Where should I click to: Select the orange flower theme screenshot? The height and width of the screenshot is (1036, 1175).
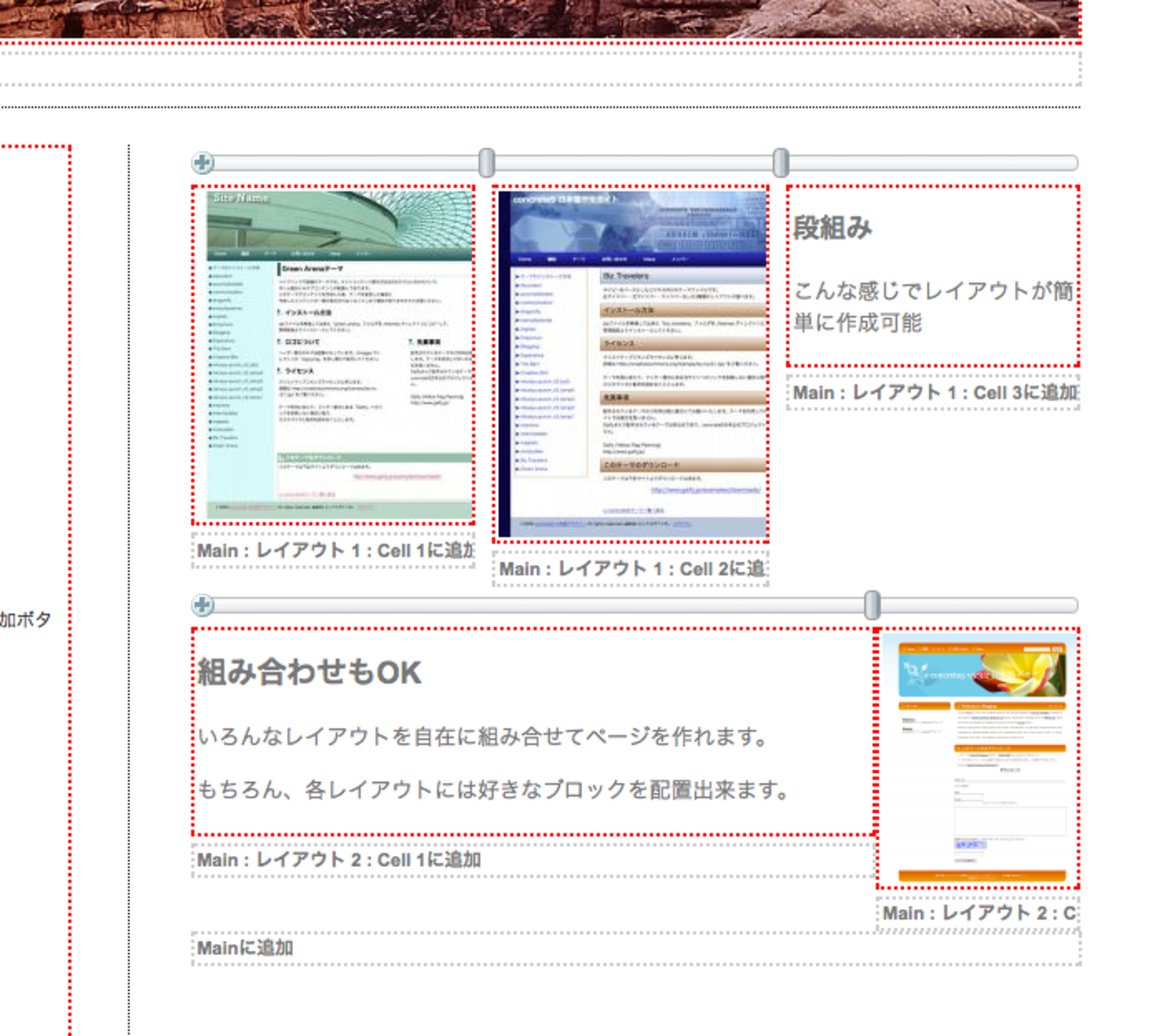tap(982, 758)
